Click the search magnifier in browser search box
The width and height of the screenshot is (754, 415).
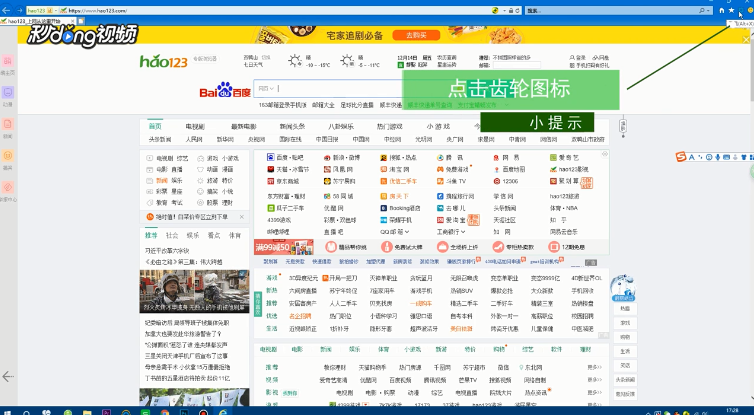tap(702, 10)
